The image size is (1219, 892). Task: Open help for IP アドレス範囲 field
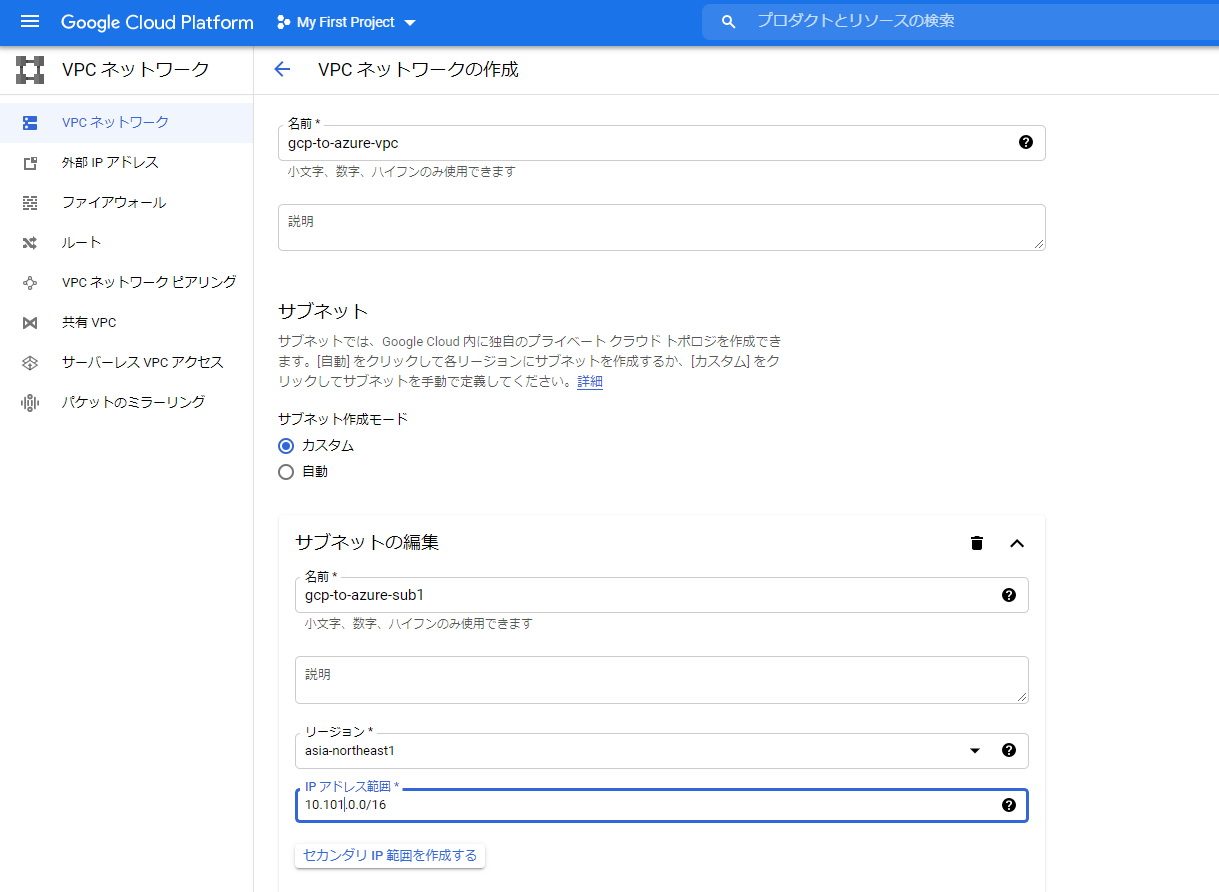pos(1008,805)
